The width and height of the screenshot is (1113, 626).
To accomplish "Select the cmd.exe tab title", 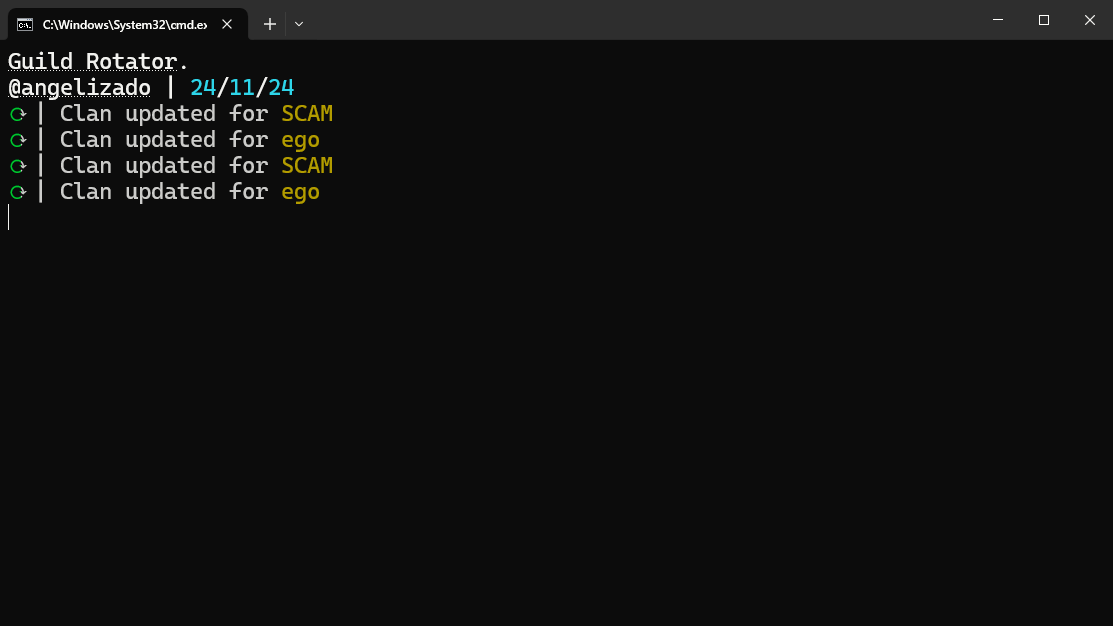I will (124, 23).
